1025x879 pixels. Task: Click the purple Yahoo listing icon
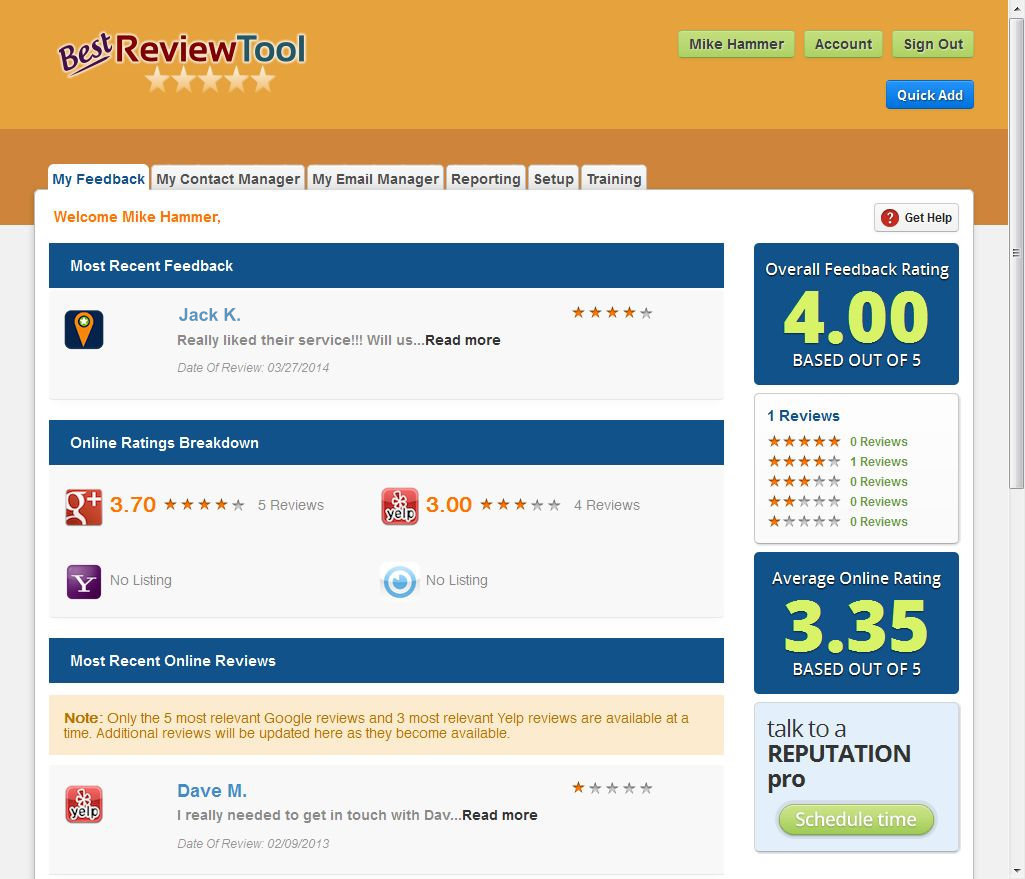tap(84, 581)
